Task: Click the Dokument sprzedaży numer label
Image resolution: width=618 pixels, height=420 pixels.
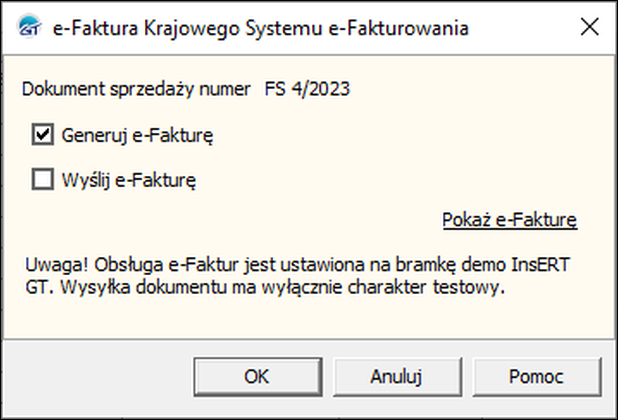Action: (x=135, y=89)
